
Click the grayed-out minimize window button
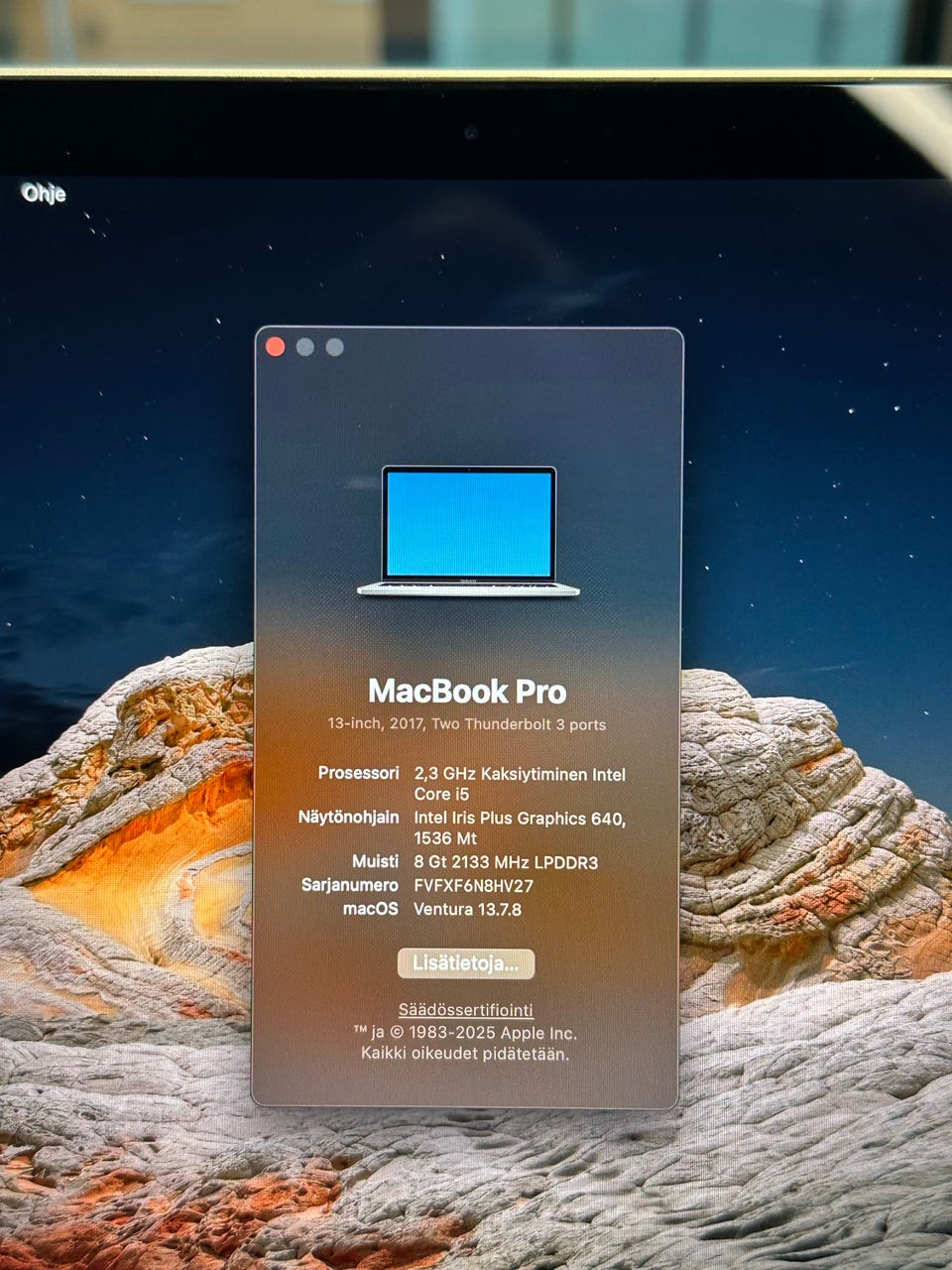click(305, 346)
